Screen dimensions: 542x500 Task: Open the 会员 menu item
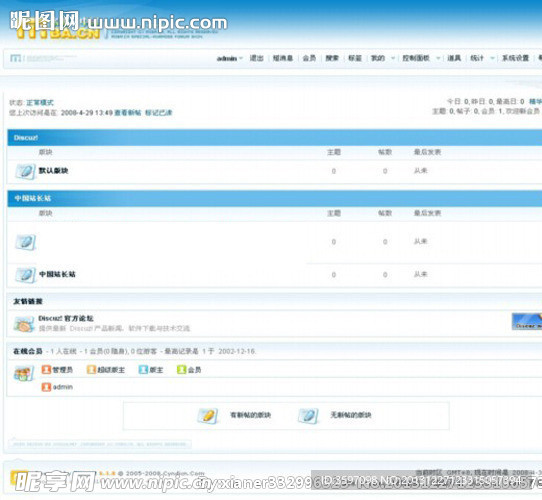[x=309, y=58]
